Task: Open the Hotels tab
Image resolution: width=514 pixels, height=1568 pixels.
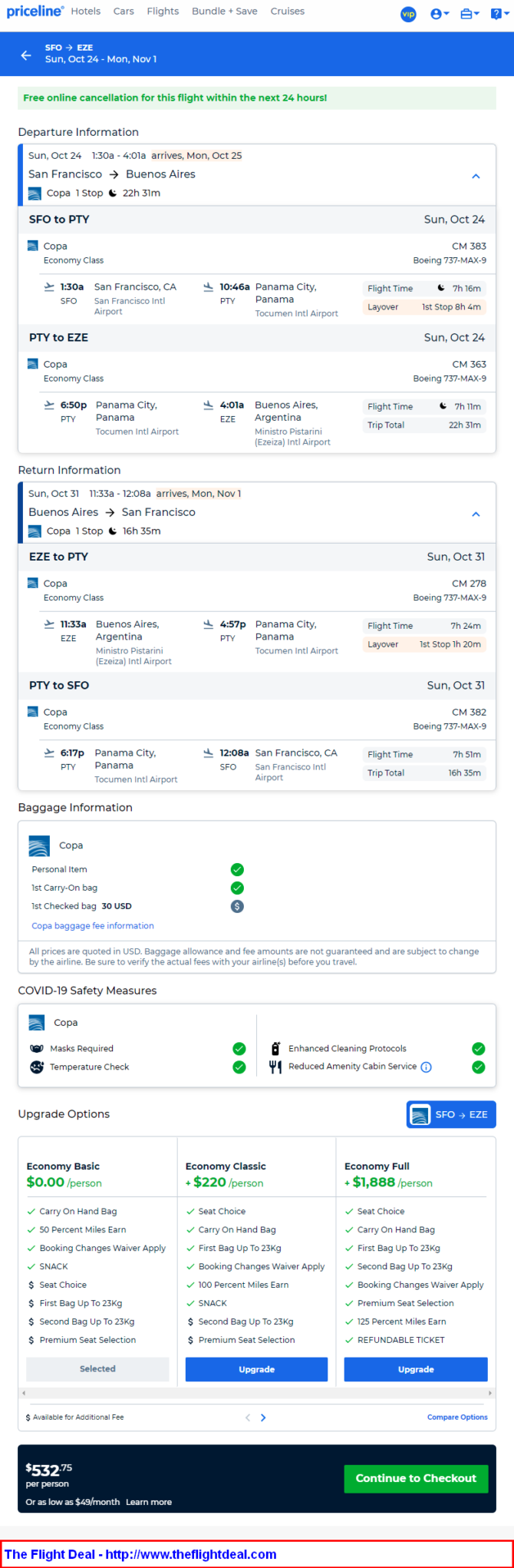Action: click(x=86, y=12)
